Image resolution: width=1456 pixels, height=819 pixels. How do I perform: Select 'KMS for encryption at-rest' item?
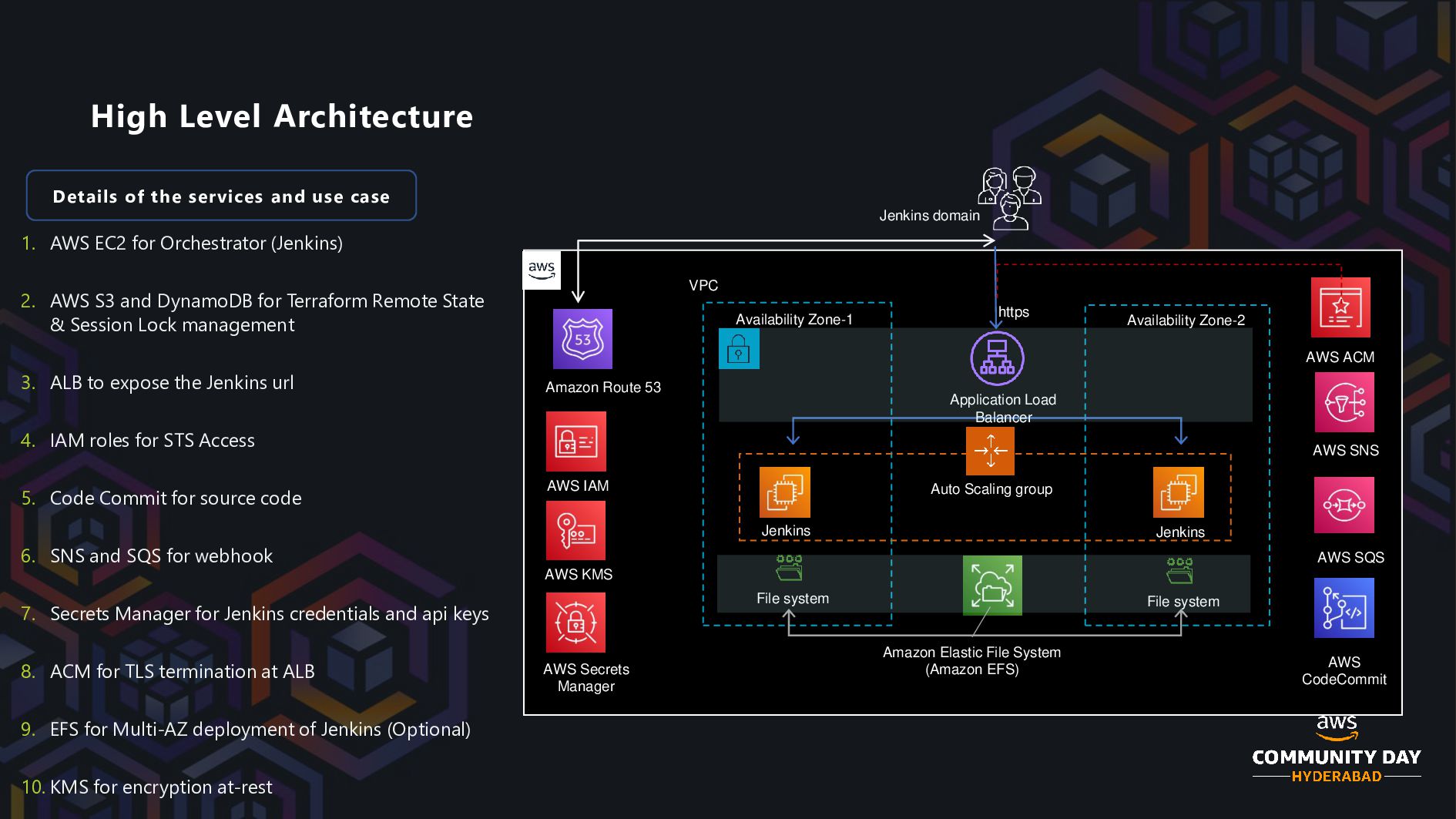pos(161,787)
